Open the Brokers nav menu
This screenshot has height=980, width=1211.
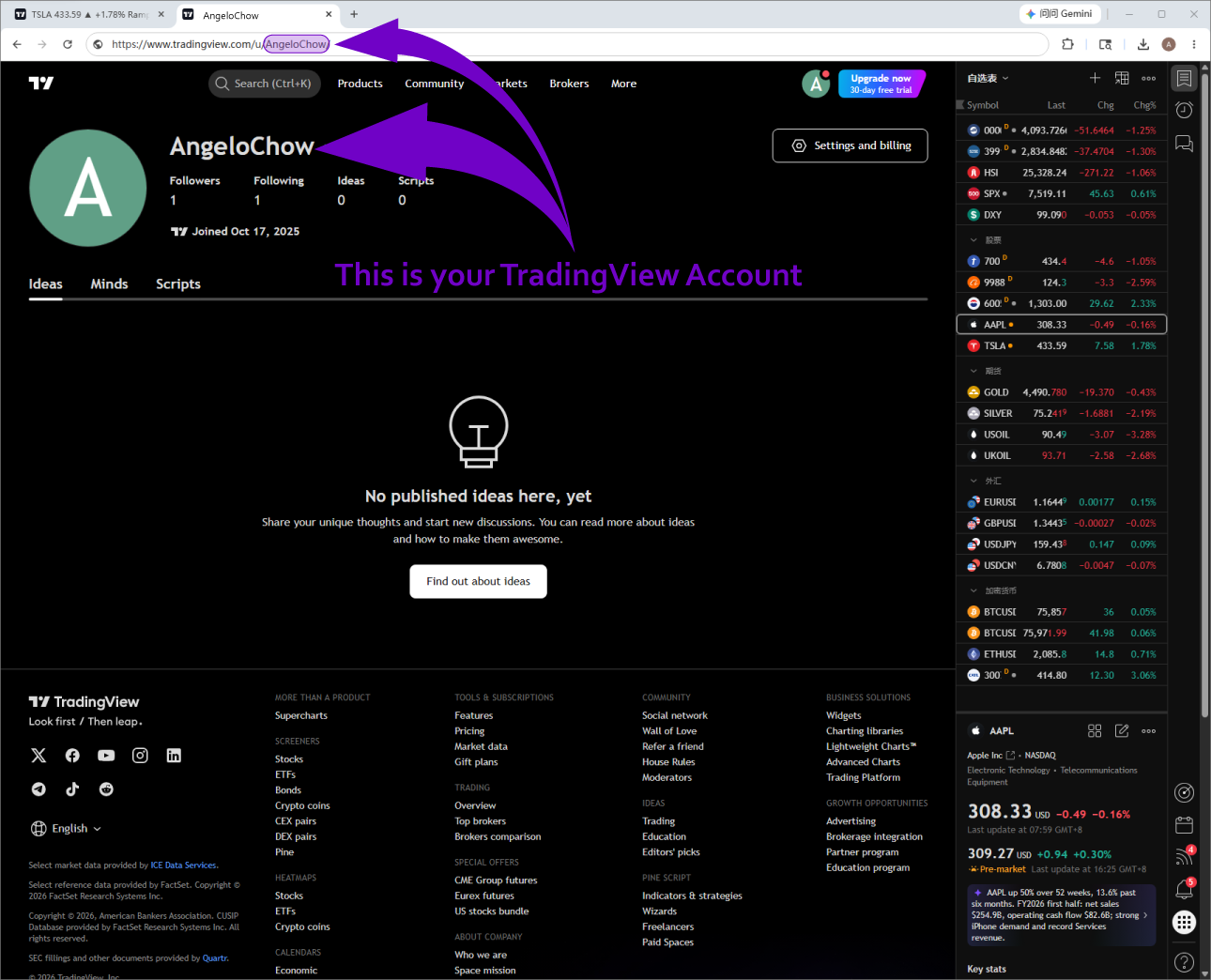click(569, 84)
